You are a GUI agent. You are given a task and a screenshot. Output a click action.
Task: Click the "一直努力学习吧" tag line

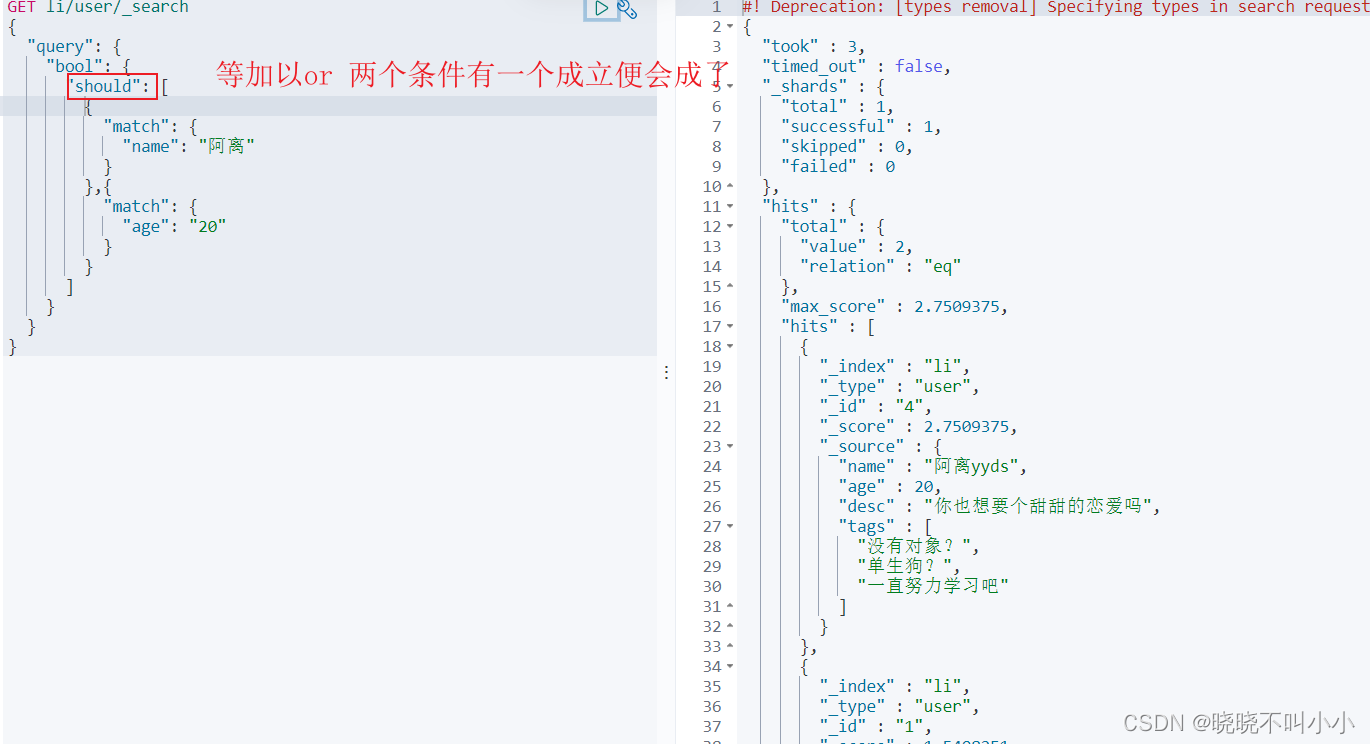click(932, 586)
